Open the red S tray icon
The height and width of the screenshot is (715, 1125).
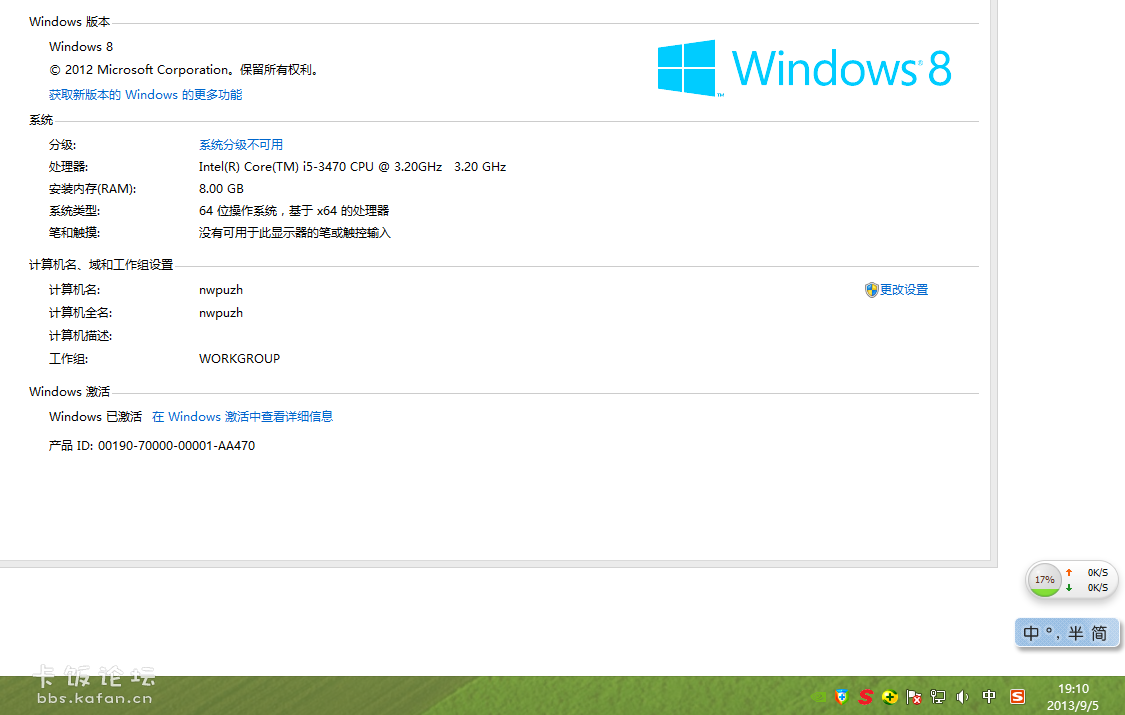(866, 697)
